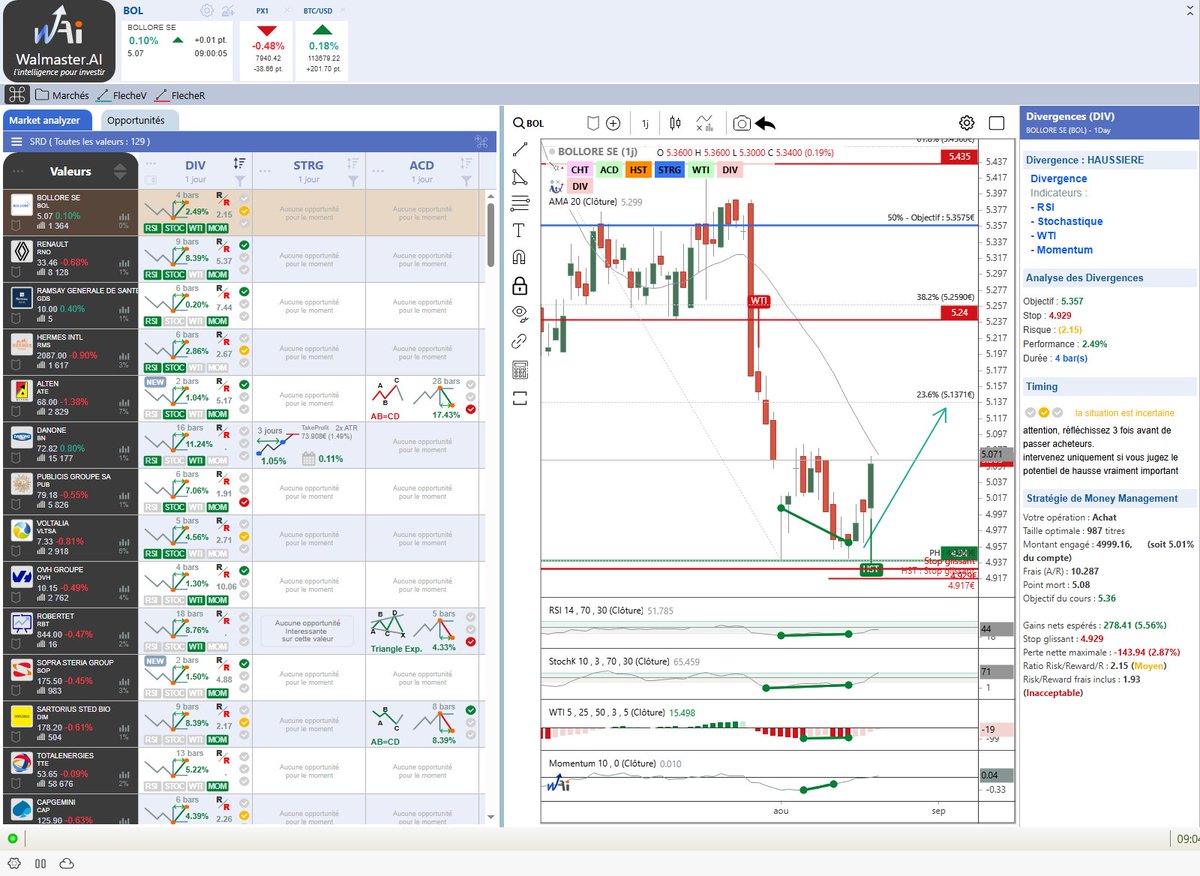Click the status bar cloud icon
The width and height of the screenshot is (1200, 876).
67,863
